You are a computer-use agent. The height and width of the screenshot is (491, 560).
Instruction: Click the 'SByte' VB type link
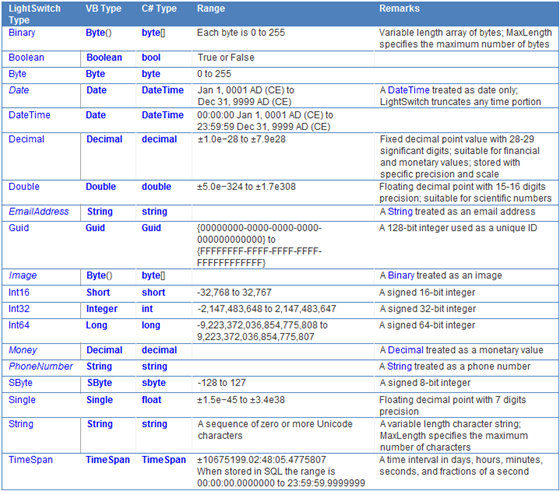(x=100, y=383)
